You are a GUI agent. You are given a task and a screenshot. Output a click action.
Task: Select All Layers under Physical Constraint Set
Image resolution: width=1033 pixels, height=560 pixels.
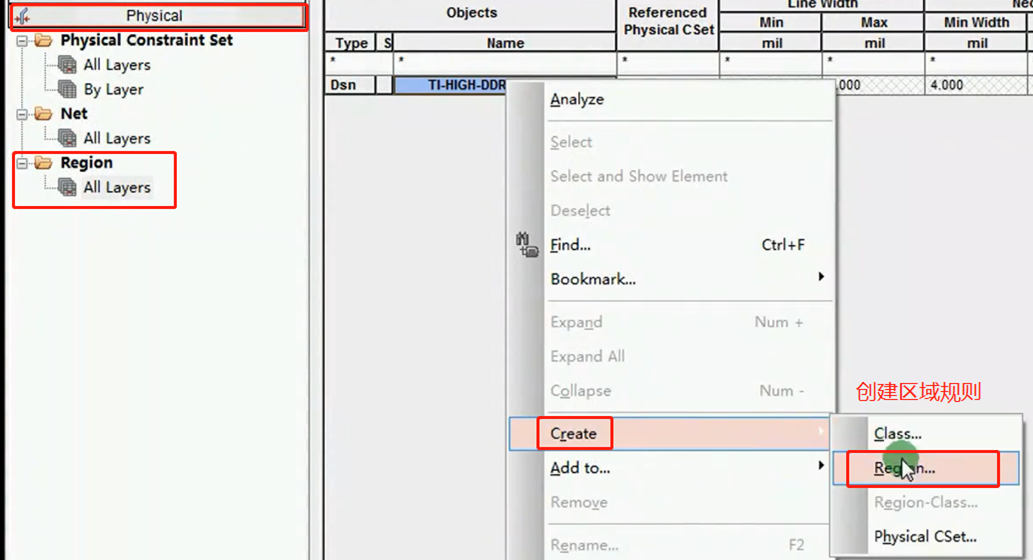click(117, 65)
